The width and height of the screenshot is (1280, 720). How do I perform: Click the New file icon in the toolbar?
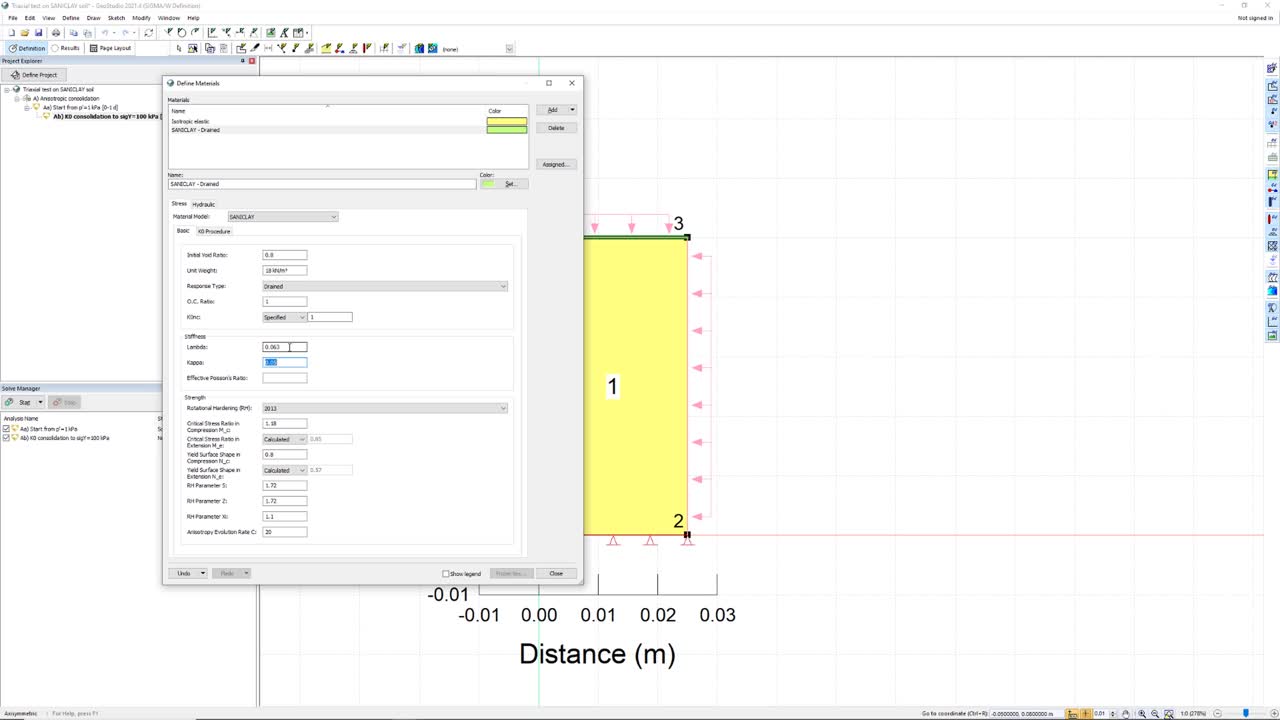pyautogui.click(x=12, y=33)
